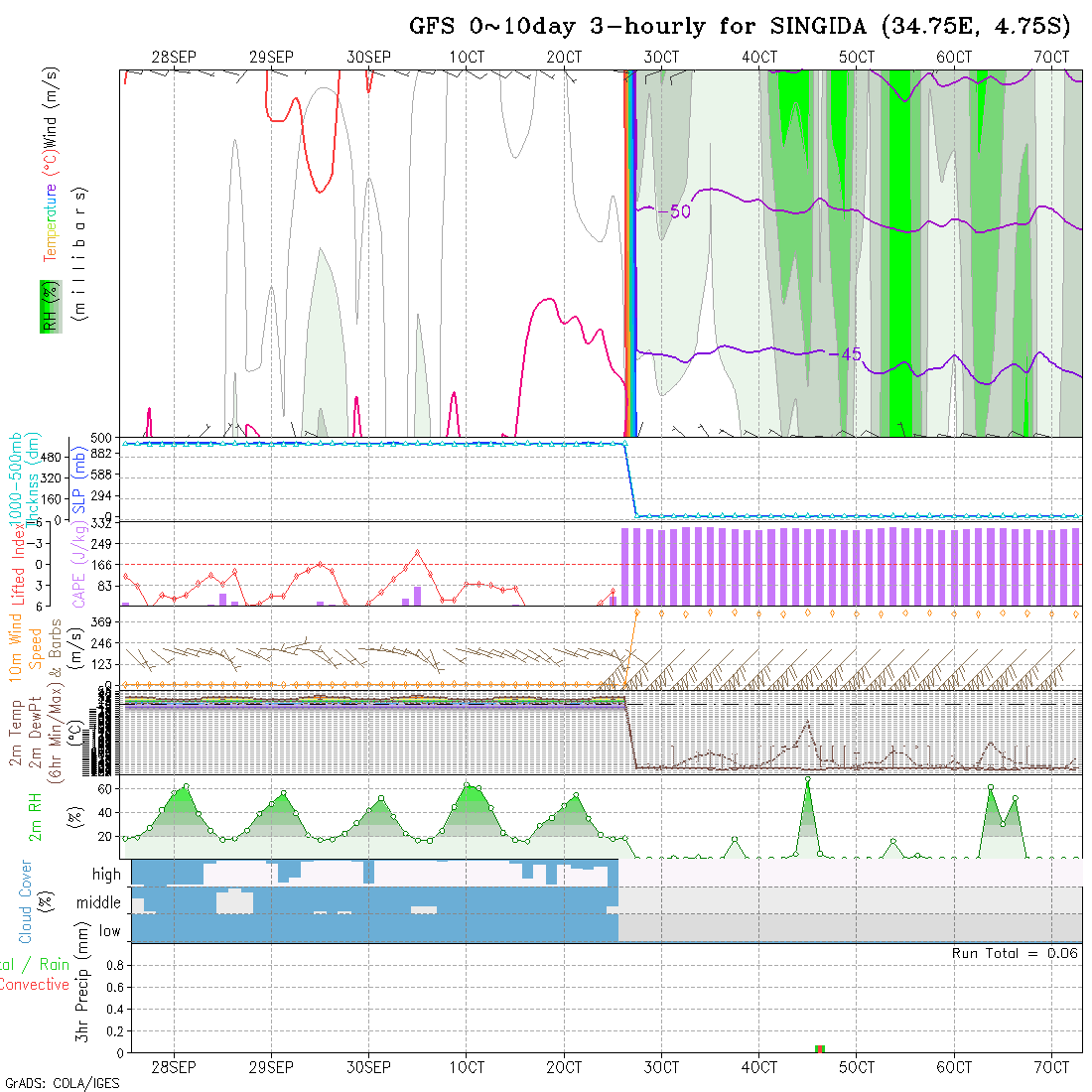
Task: Click the tallest 2m RH peak marker
Action: click(808, 780)
